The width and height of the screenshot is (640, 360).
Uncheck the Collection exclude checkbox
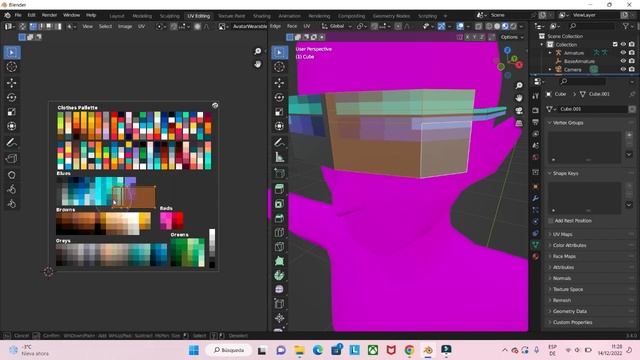615,44
